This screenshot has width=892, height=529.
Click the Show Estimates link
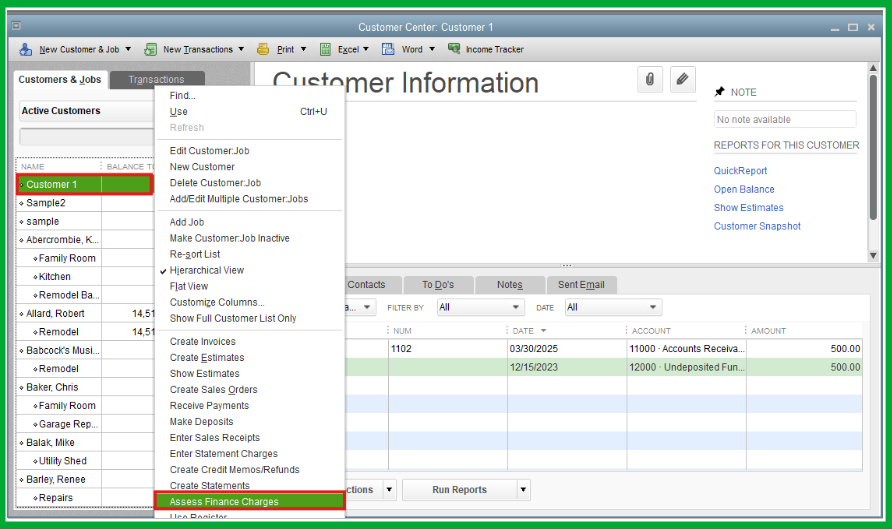pos(749,208)
